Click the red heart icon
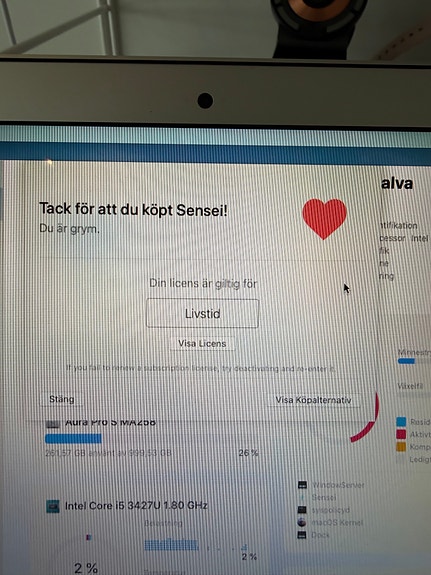Viewport: 431px width, 575px height. point(324,219)
